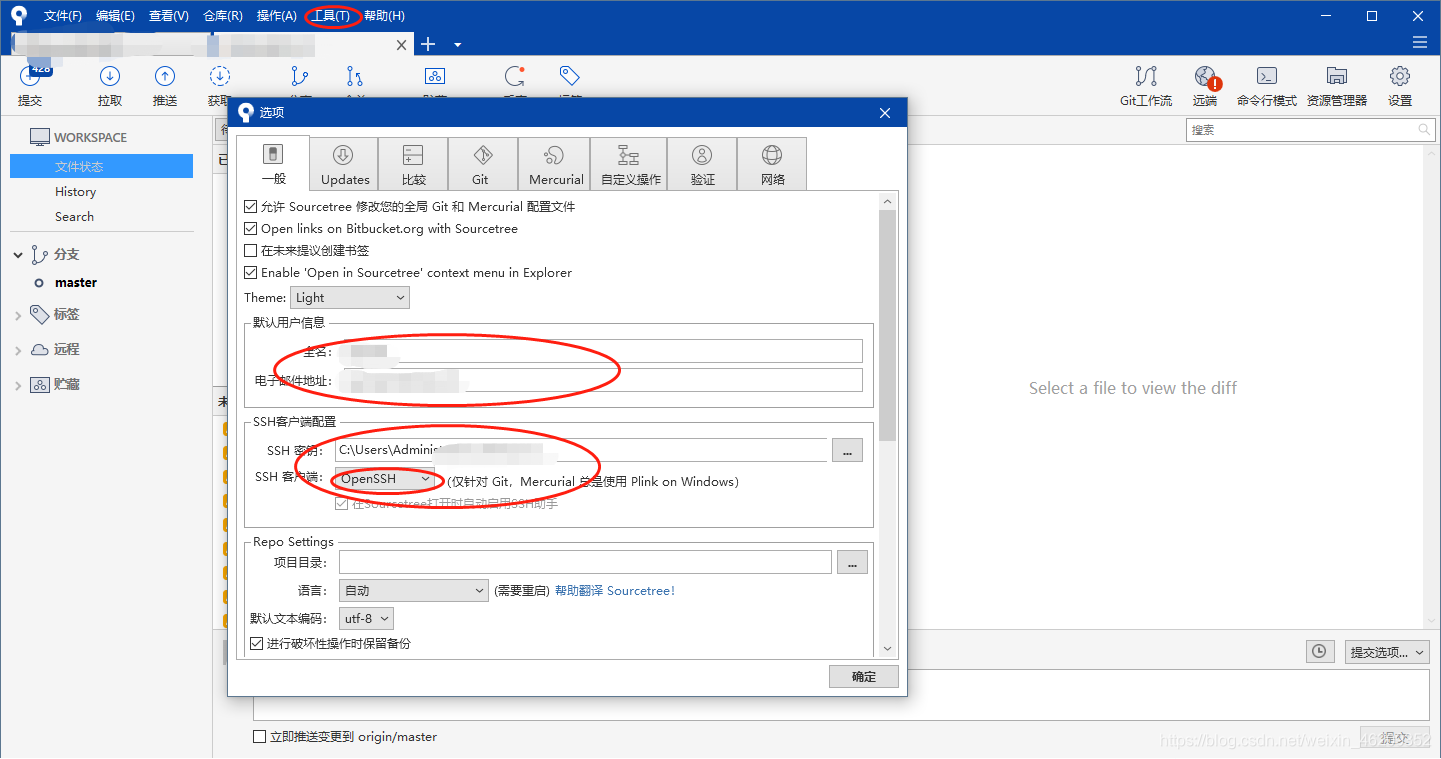Image resolution: width=1441 pixels, height=759 pixels.
Task: Select File Status (文件状态) in sidebar
Action: [101, 166]
